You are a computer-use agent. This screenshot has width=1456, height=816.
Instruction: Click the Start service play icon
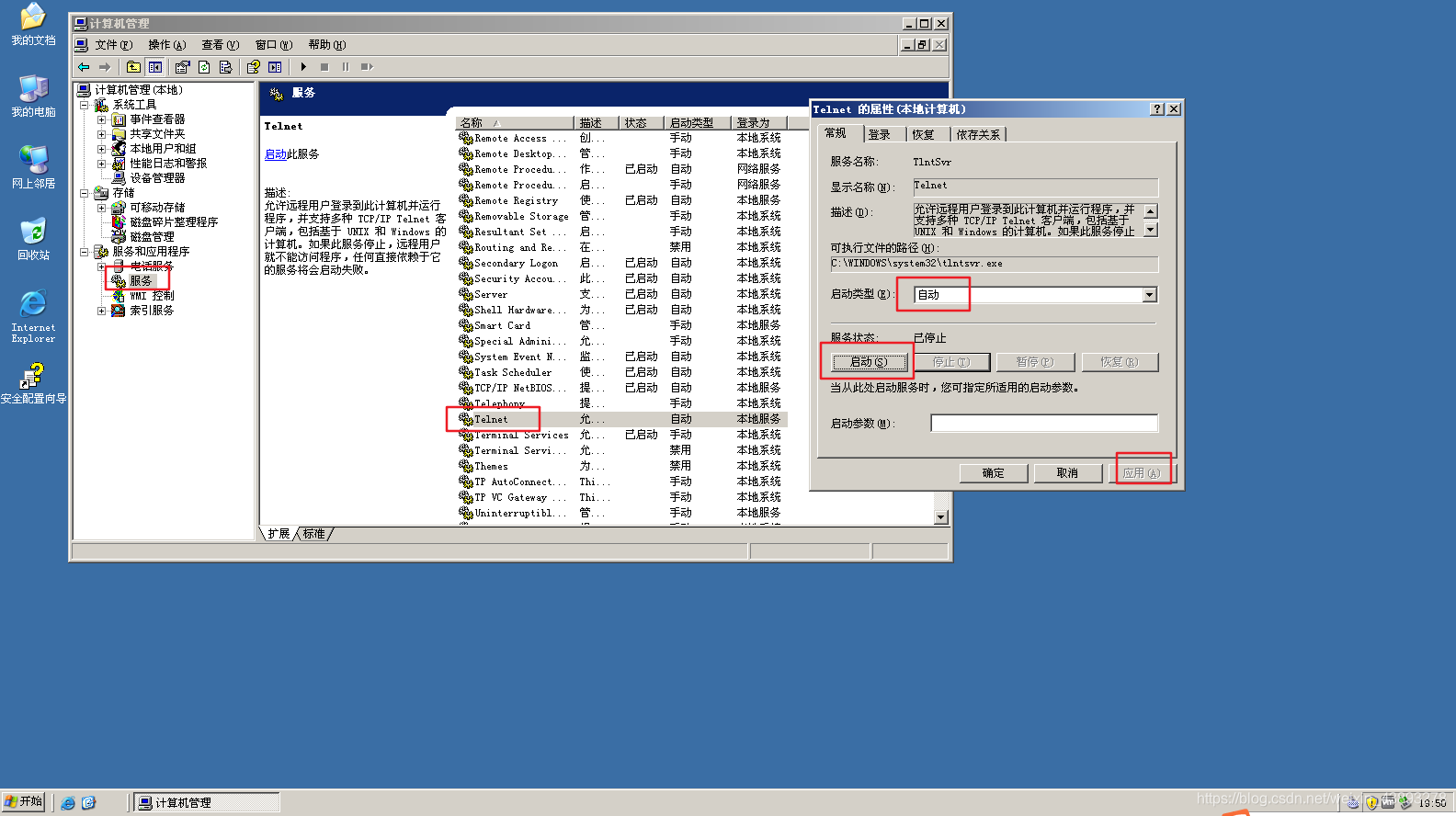[303, 67]
